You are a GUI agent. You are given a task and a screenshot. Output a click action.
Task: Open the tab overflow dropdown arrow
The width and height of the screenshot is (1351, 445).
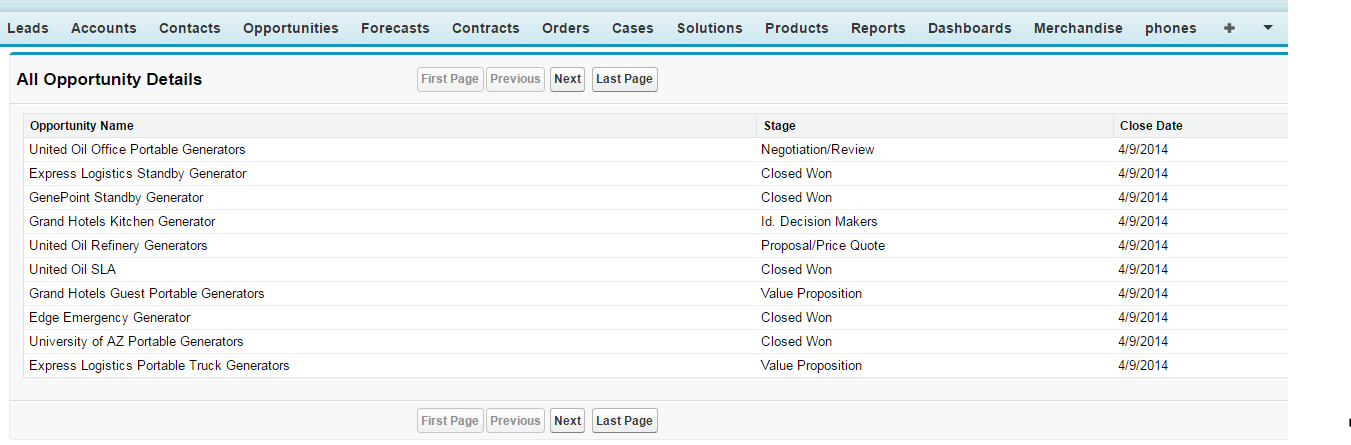[x=1268, y=28]
